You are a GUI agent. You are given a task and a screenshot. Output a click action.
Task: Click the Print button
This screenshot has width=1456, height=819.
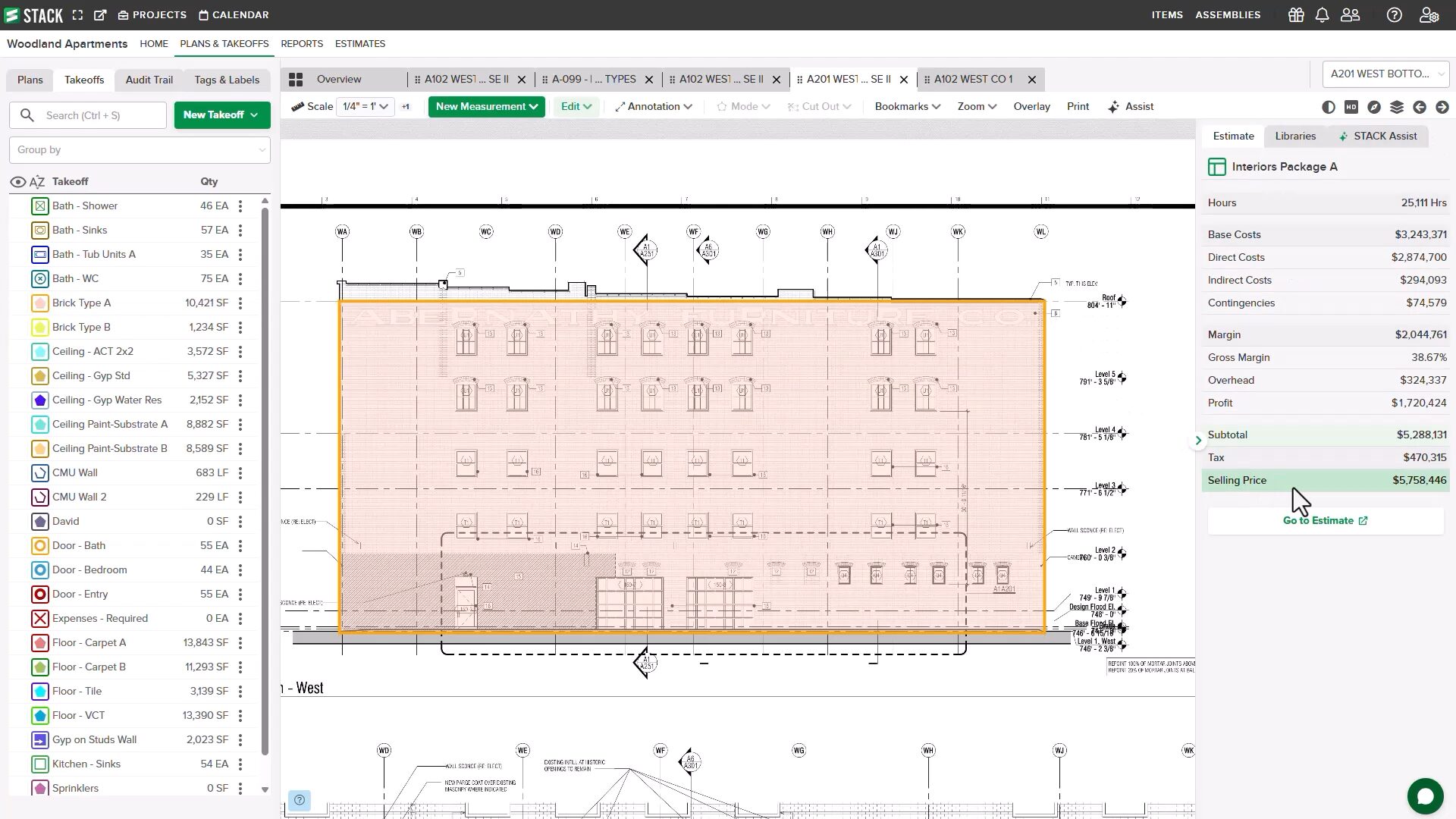click(x=1078, y=107)
